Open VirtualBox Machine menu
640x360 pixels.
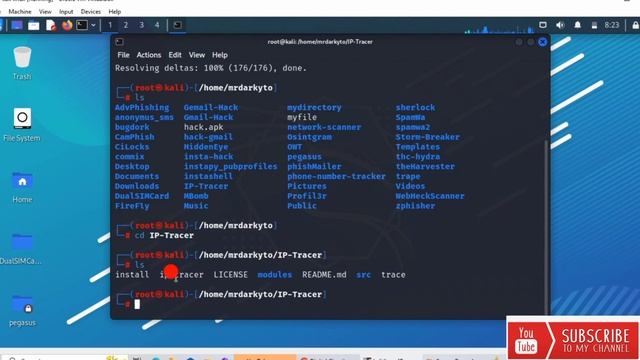click(20, 11)
